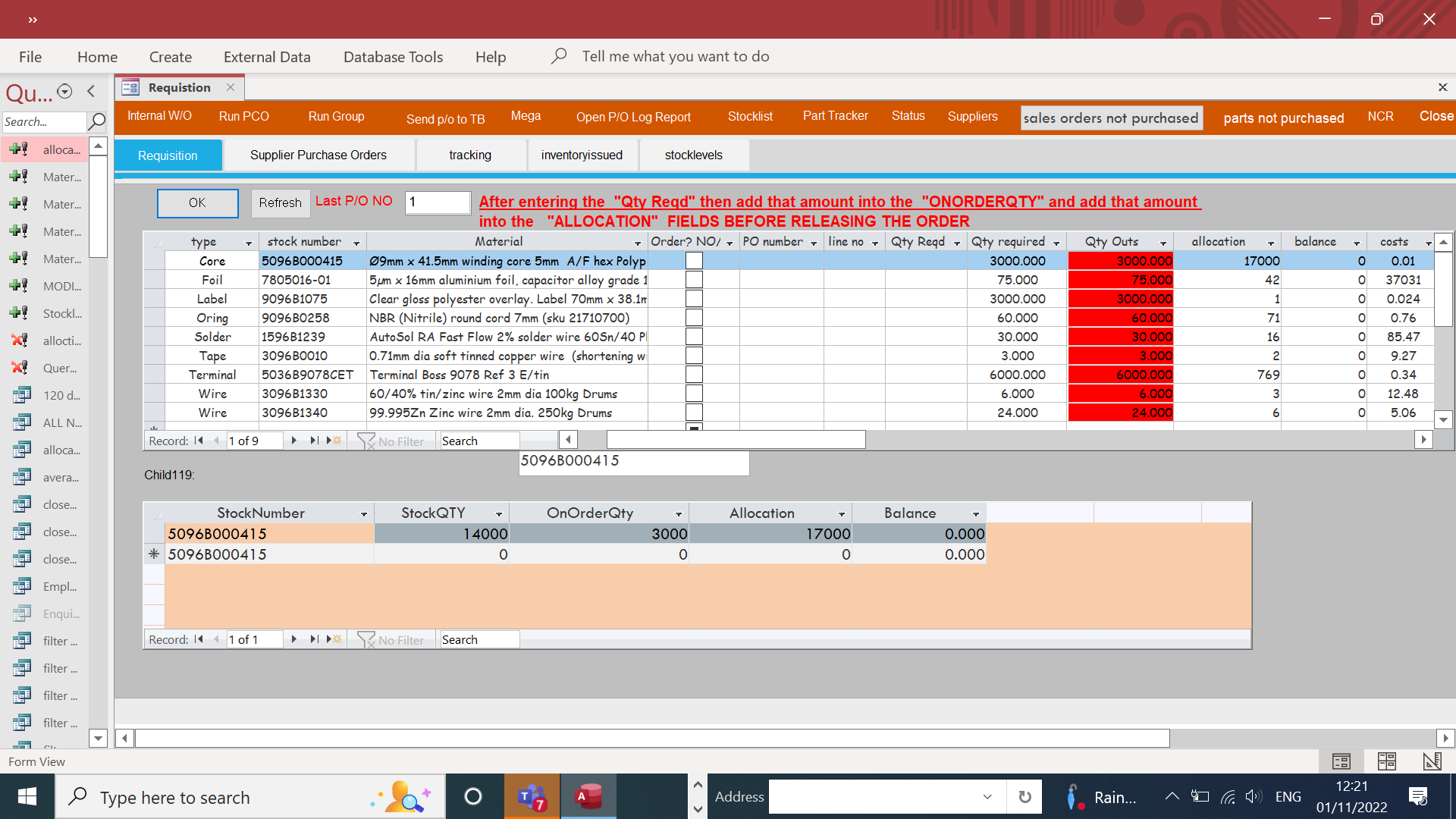Tick the Order checkbox for Core row
1456x819 pixels.
tap(694, 261)
